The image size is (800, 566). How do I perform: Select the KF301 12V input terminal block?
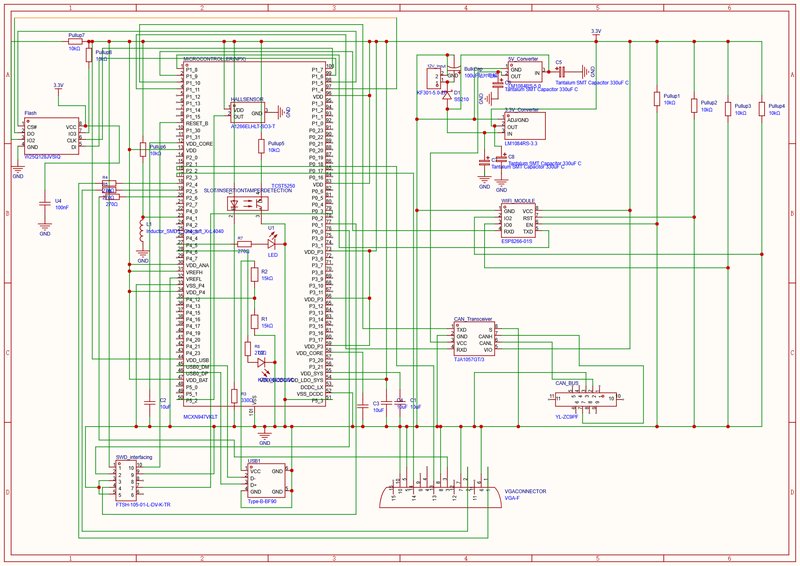[x=433, y=79]
